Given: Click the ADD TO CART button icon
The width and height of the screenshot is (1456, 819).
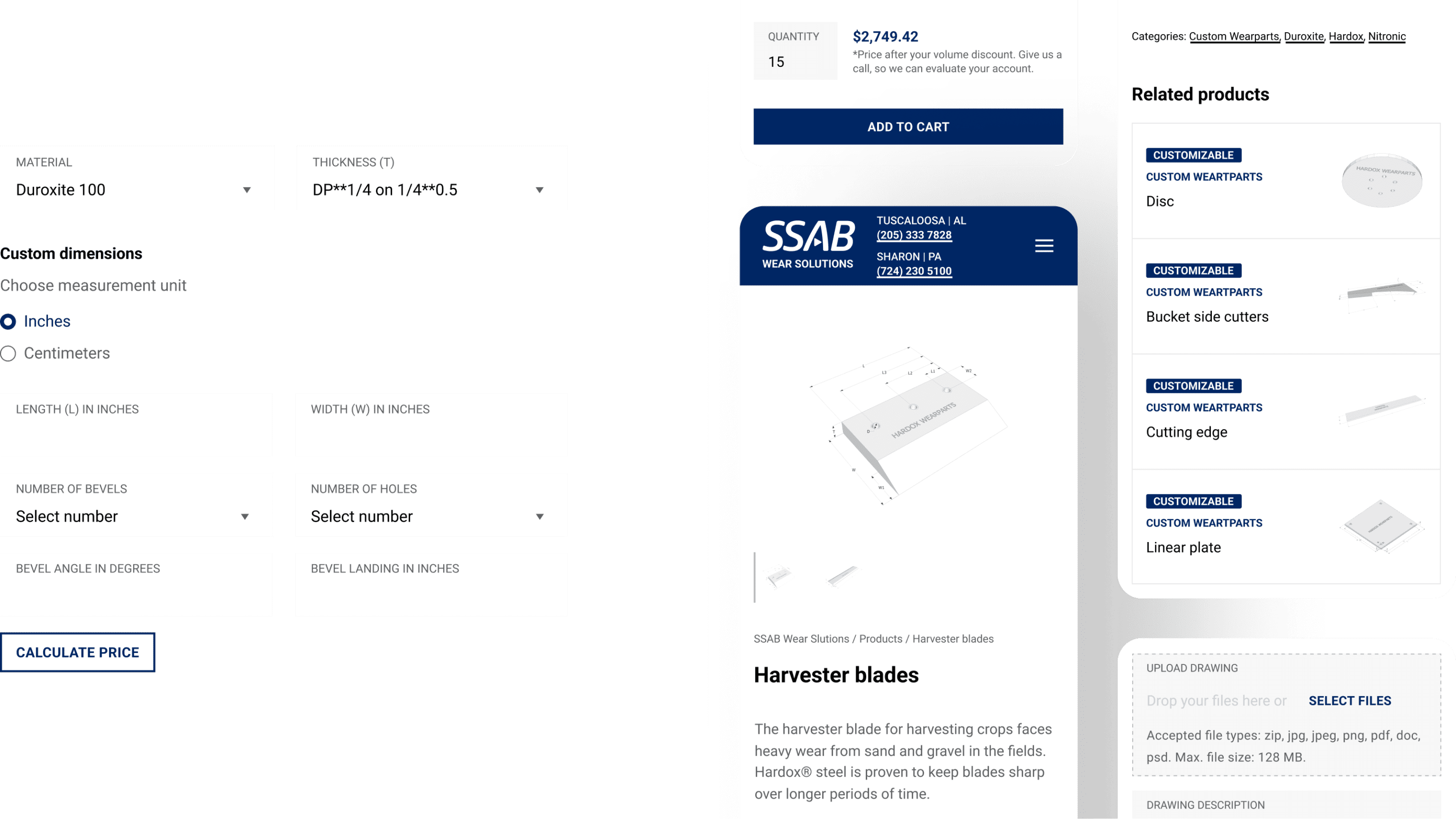Looking at the screenshot, I should point(908,127).
